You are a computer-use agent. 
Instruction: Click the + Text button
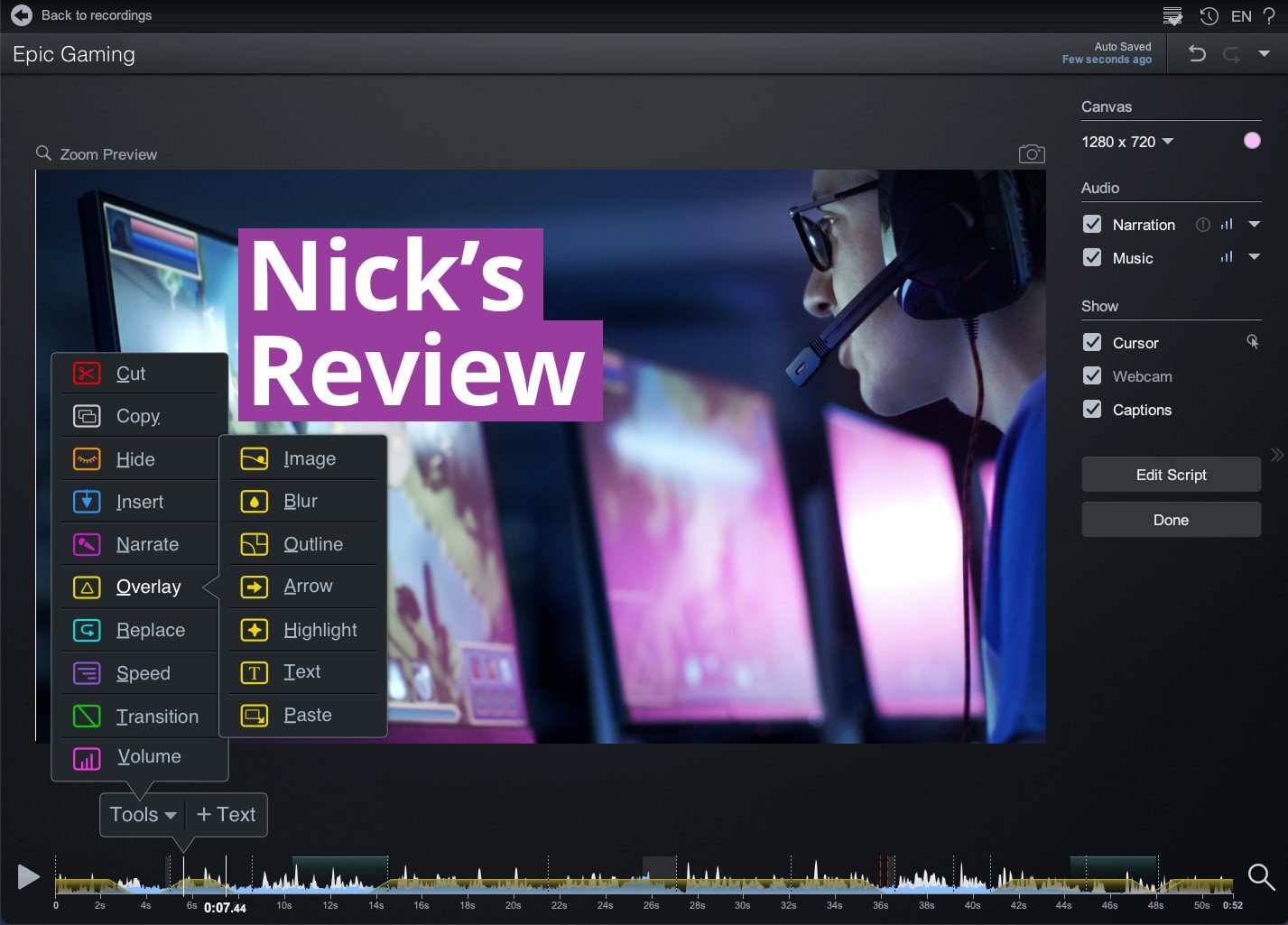click(226, 814)
